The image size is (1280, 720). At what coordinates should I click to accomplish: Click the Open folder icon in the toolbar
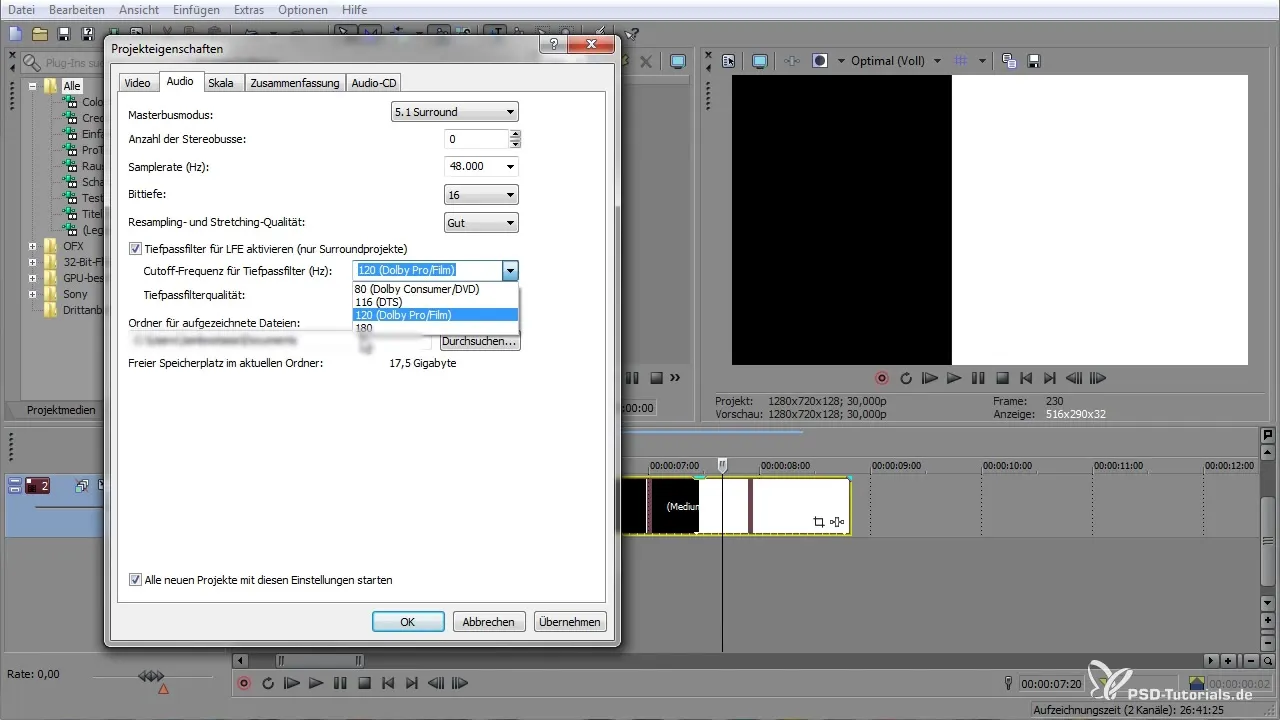pos(40,34)
